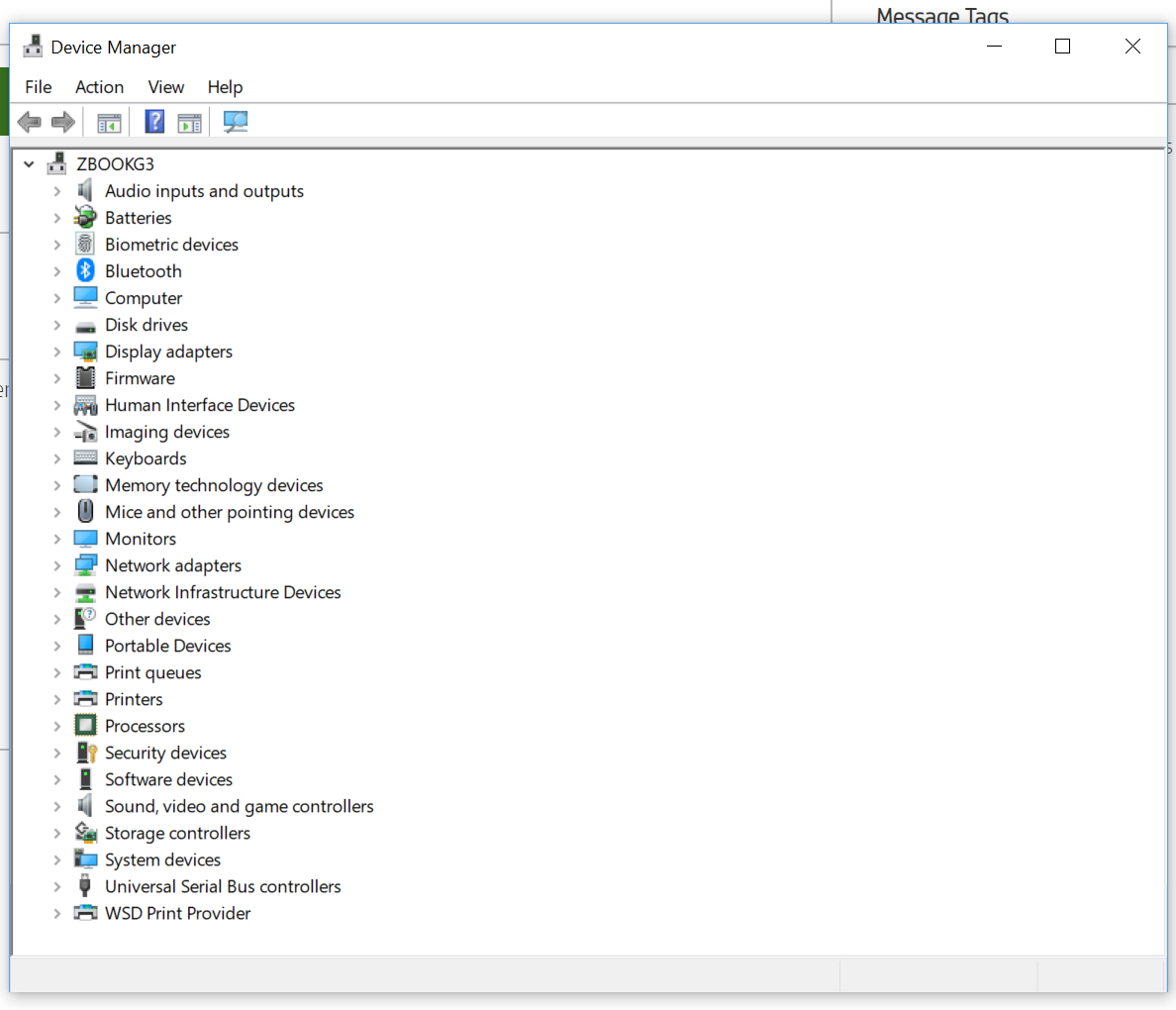
Task: Select the WSD Print Provider entry
Action: [x=176, y=913]
